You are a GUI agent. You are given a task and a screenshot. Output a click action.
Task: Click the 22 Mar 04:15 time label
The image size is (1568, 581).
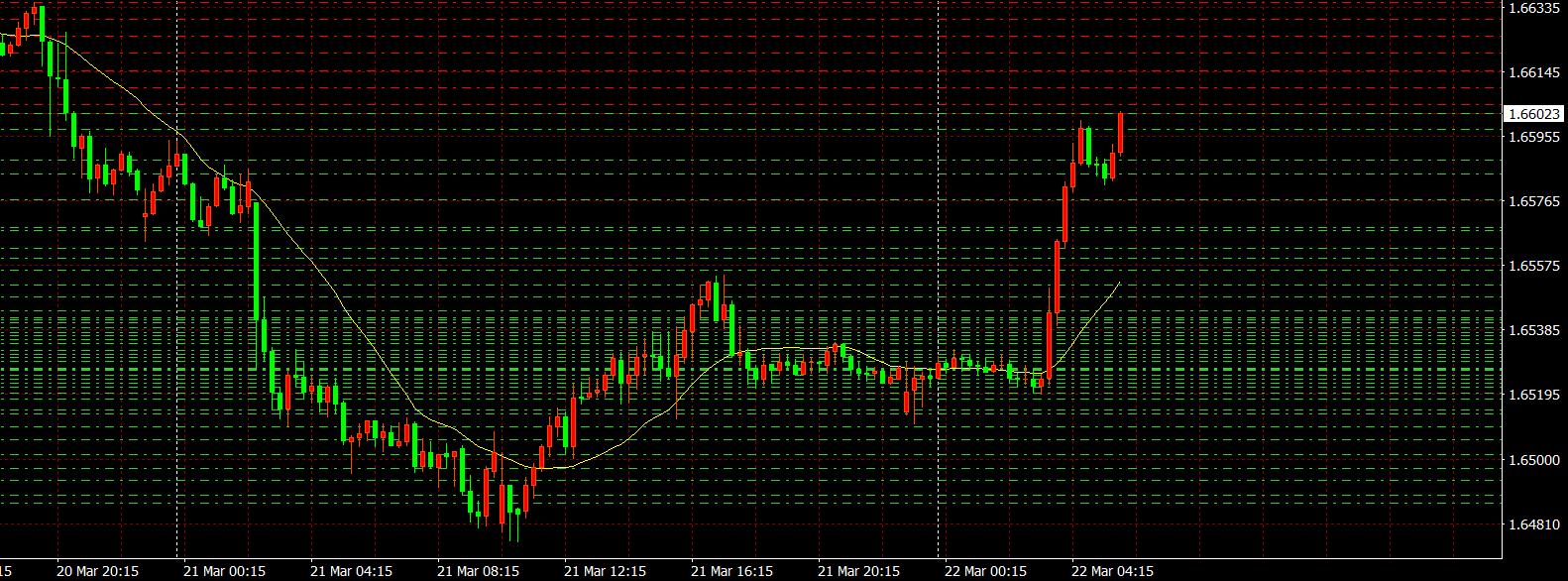[x=1112, y=571]
